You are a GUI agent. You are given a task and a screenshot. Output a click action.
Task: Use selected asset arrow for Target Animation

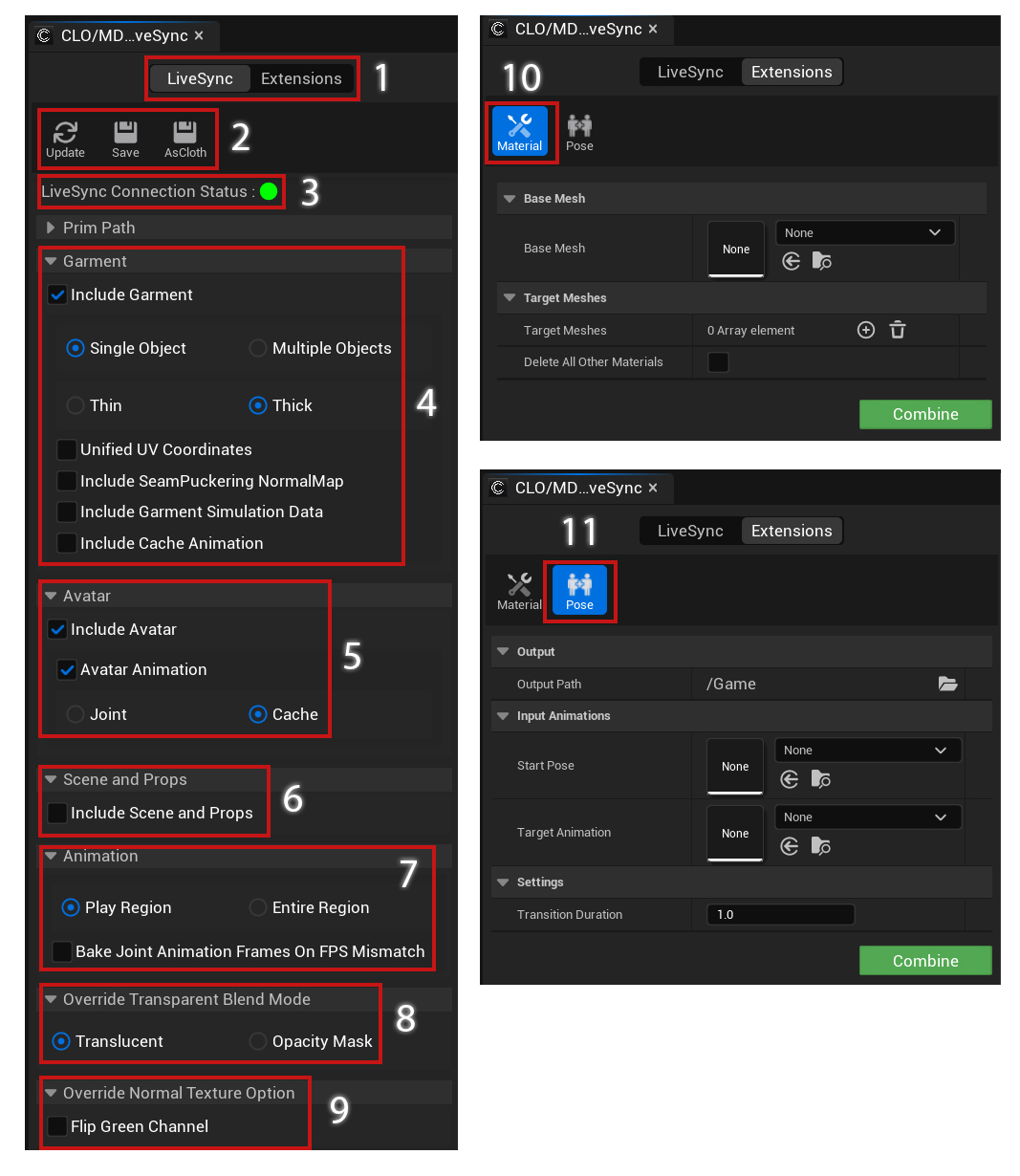click(x=790, y=846)
